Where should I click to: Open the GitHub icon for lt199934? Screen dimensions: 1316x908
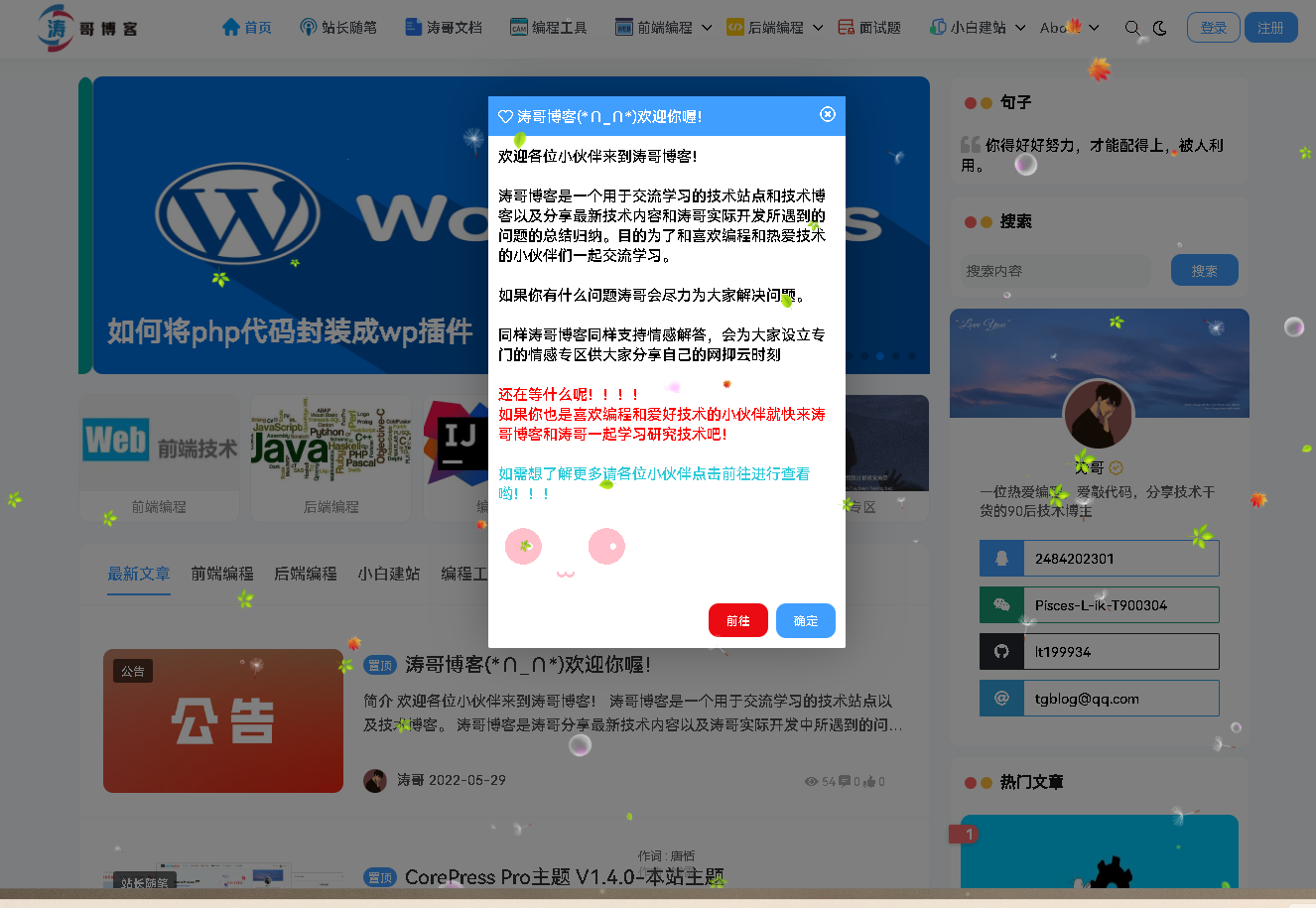pos(1001,652)
